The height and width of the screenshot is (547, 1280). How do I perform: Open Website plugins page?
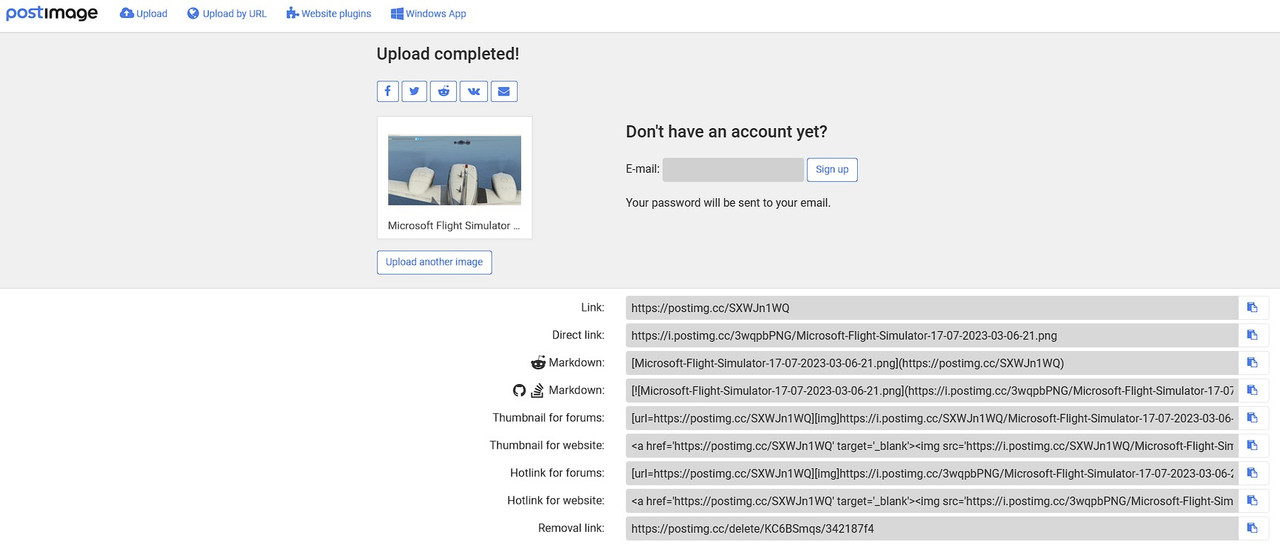point(329,14)
